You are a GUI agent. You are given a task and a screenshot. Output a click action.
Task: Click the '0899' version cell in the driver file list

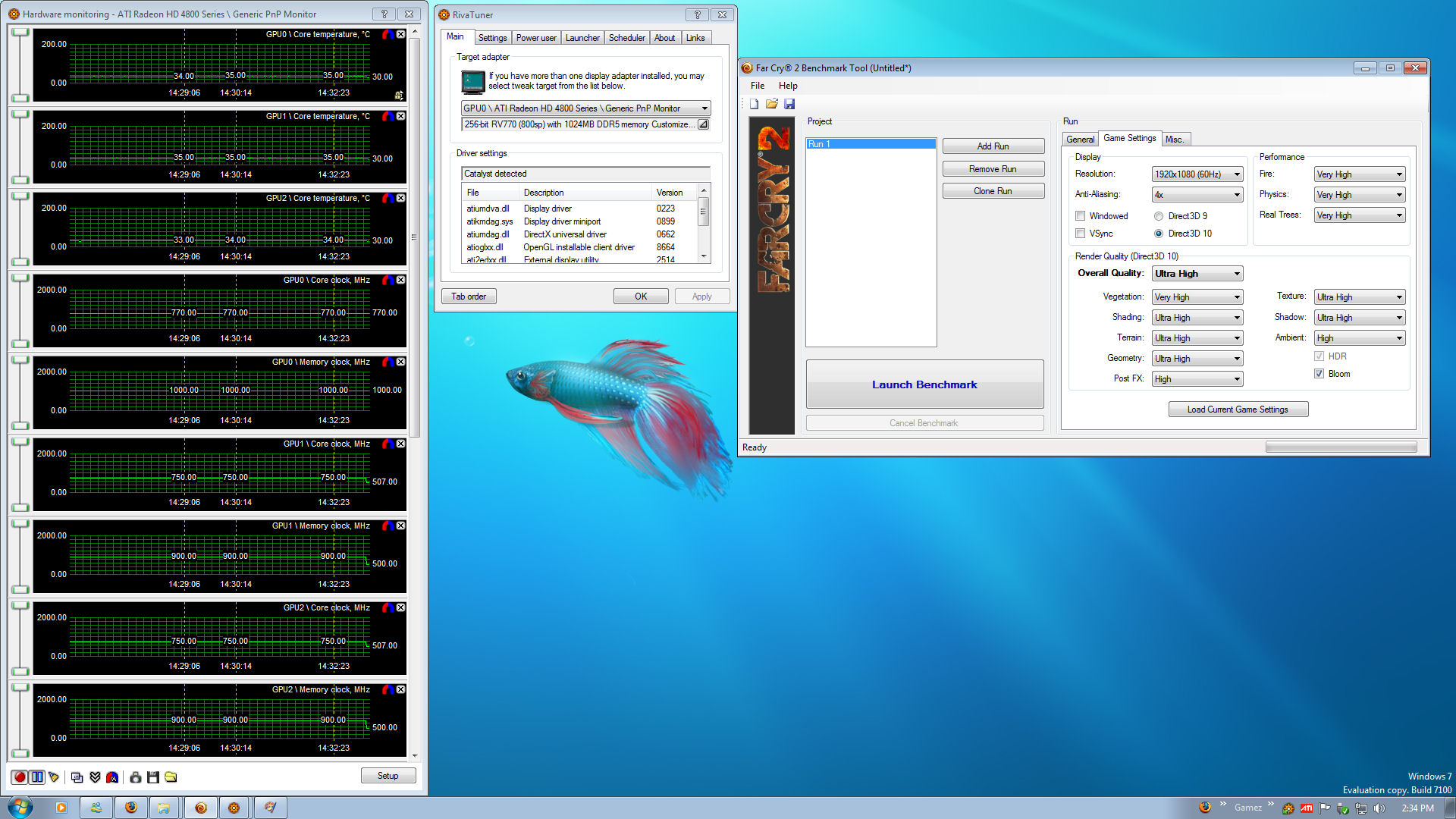665,221
